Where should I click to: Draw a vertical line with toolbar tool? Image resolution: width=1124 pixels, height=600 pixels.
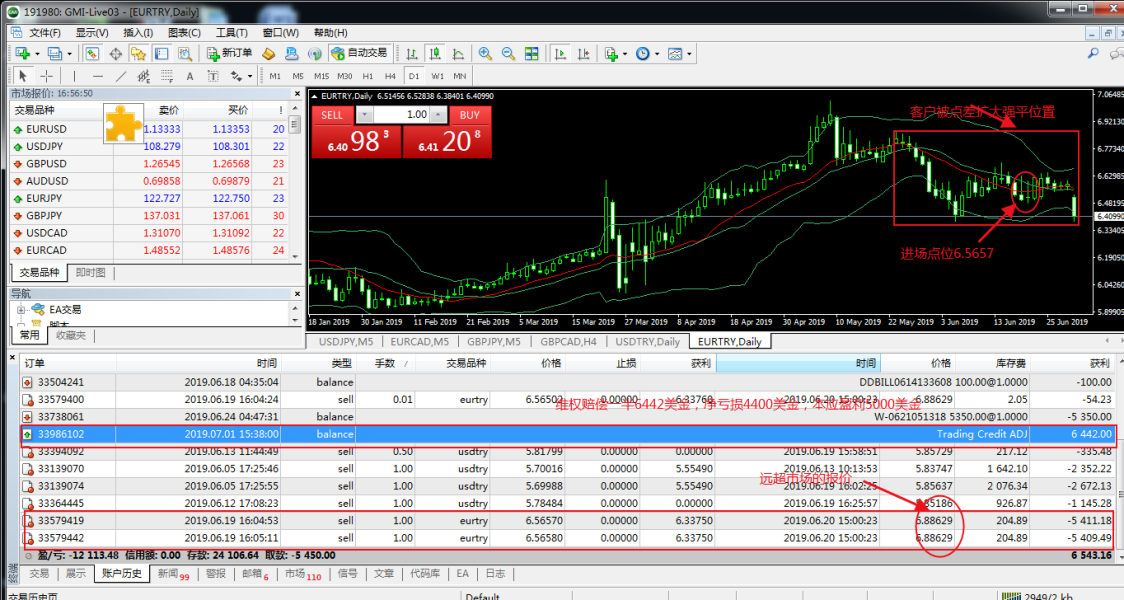click(x=73, y=76)
